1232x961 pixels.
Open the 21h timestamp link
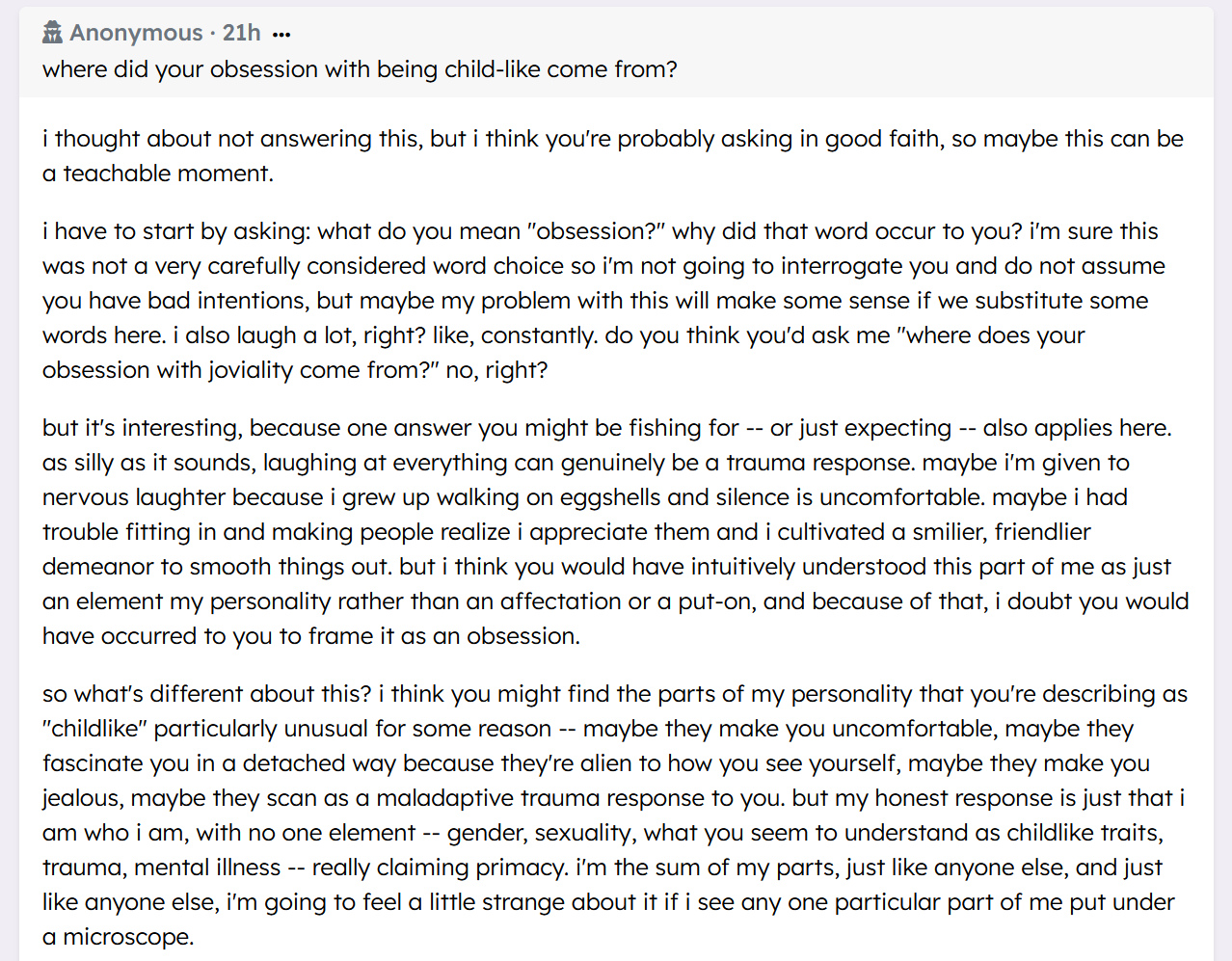click(241, 33)
